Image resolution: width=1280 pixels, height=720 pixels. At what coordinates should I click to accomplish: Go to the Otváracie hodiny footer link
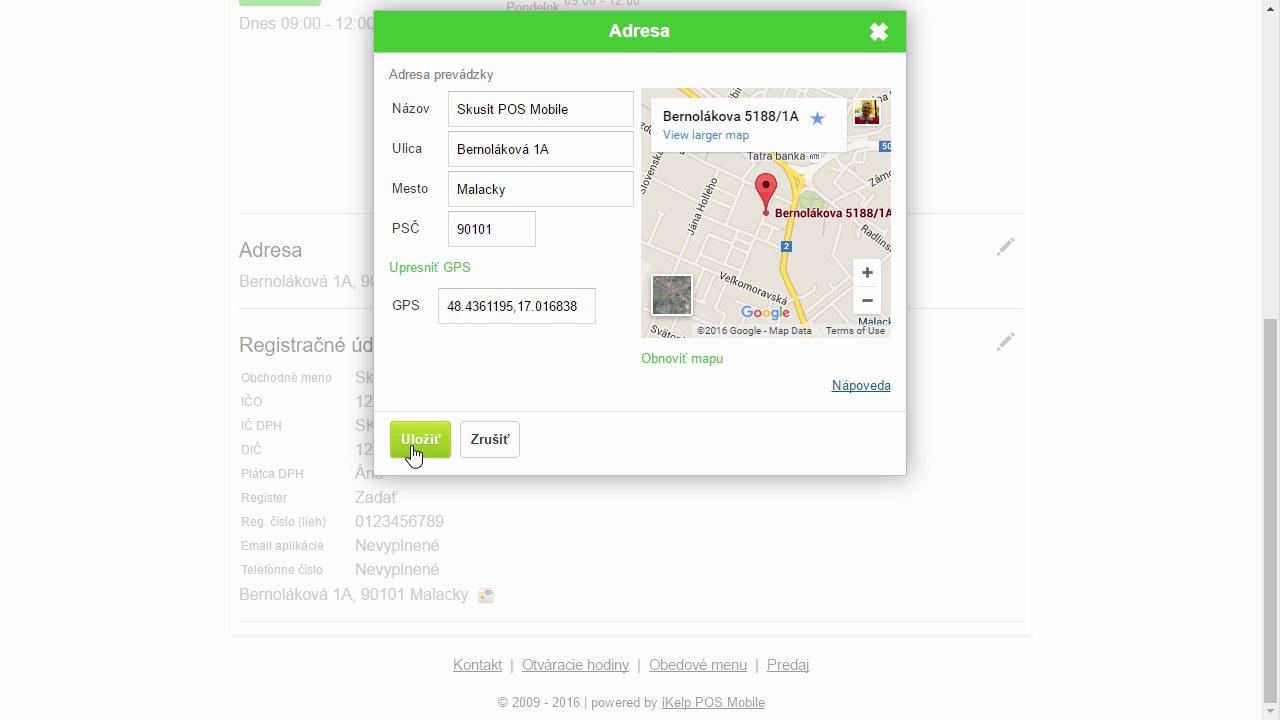click(575, 665)
